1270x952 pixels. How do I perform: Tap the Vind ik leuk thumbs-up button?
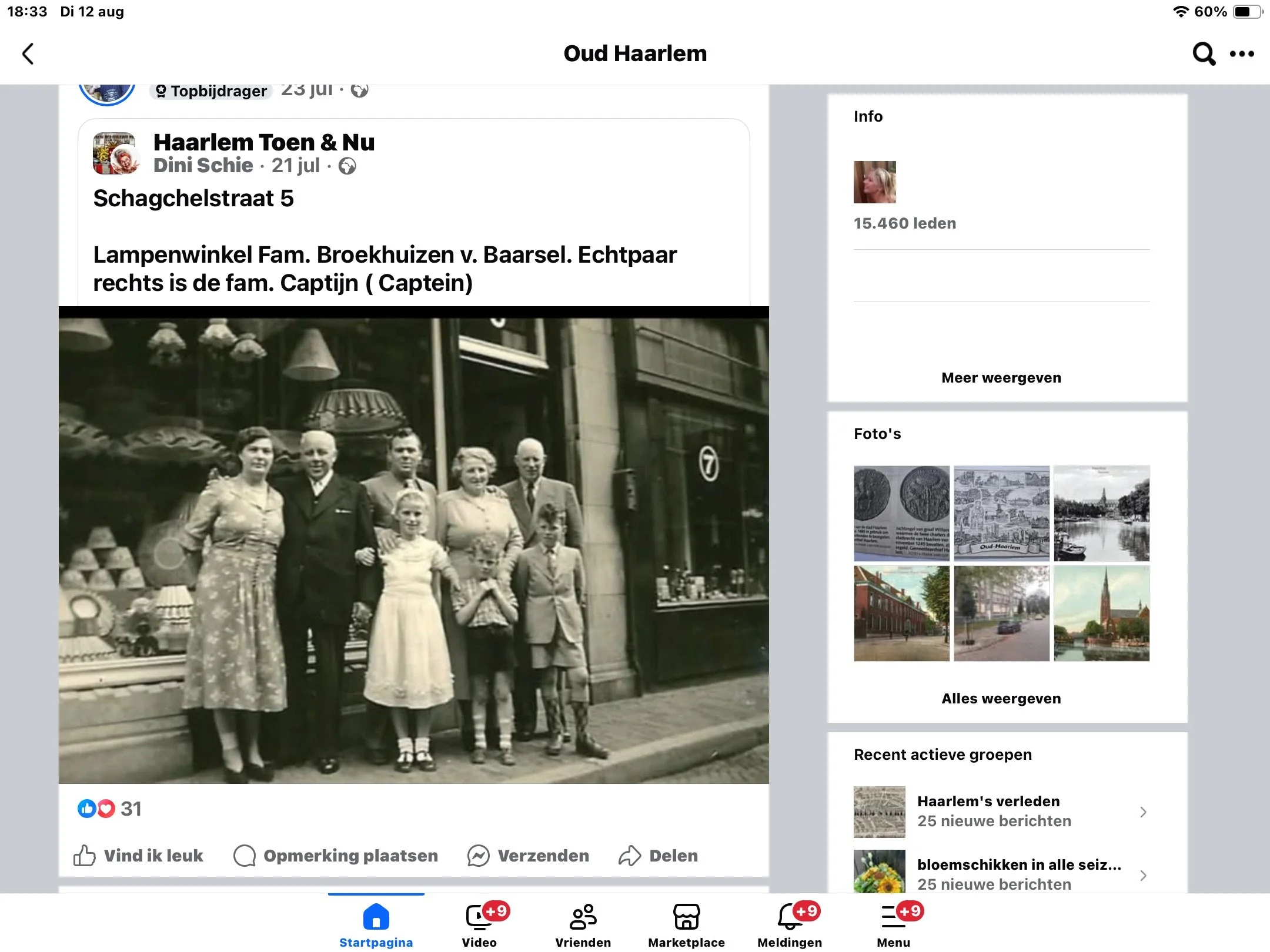pyautogui.click(x=85, y=856)
